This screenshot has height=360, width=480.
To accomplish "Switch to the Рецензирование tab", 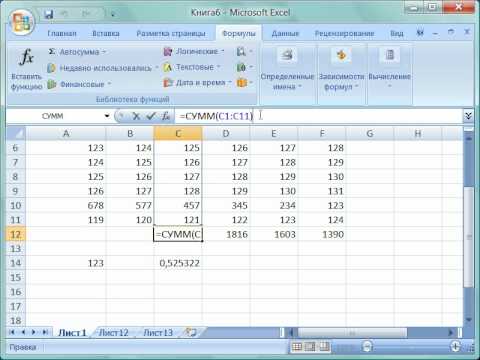I will (x=344, y=34).
